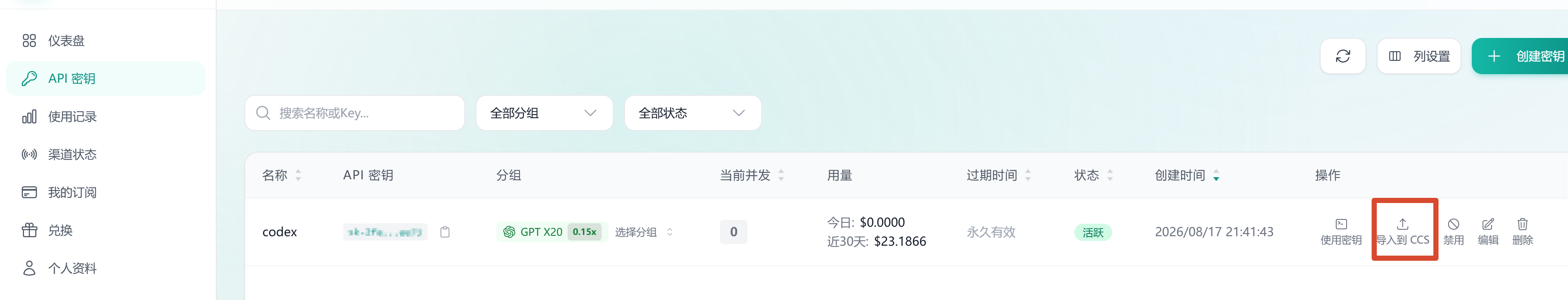
Task: Click the 导入到 CCS upload icon
Action: (x=1402, y=224)
